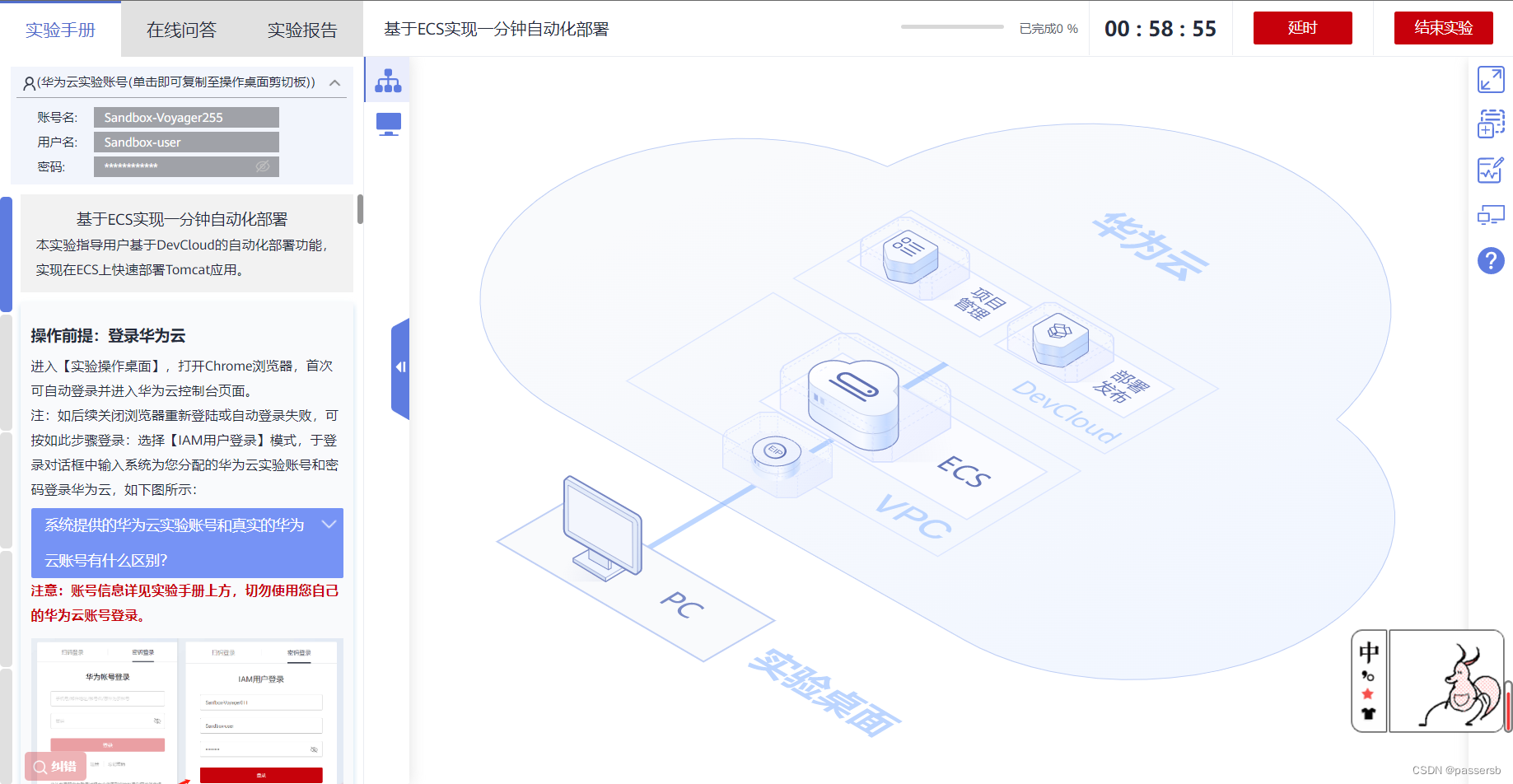The height and width of the screenshot is (784, 1513).
Task: Click the red star icon in IME widget
Action: coord(1368,694)
